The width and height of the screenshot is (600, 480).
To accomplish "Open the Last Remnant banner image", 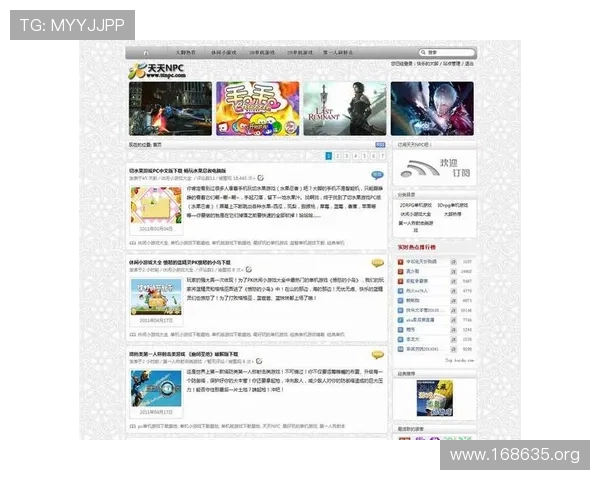I will [345, 109].
